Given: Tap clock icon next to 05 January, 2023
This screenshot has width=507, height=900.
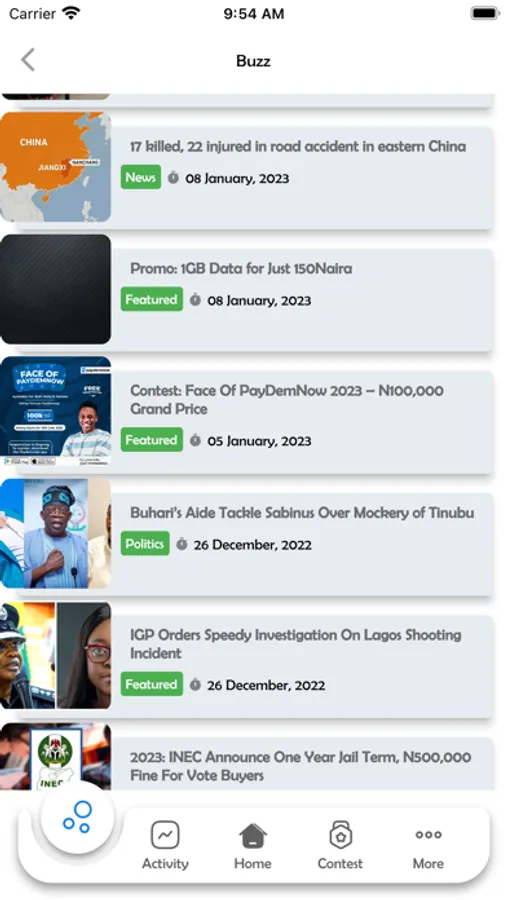Looking at the screenshot, I should [195, 440].
